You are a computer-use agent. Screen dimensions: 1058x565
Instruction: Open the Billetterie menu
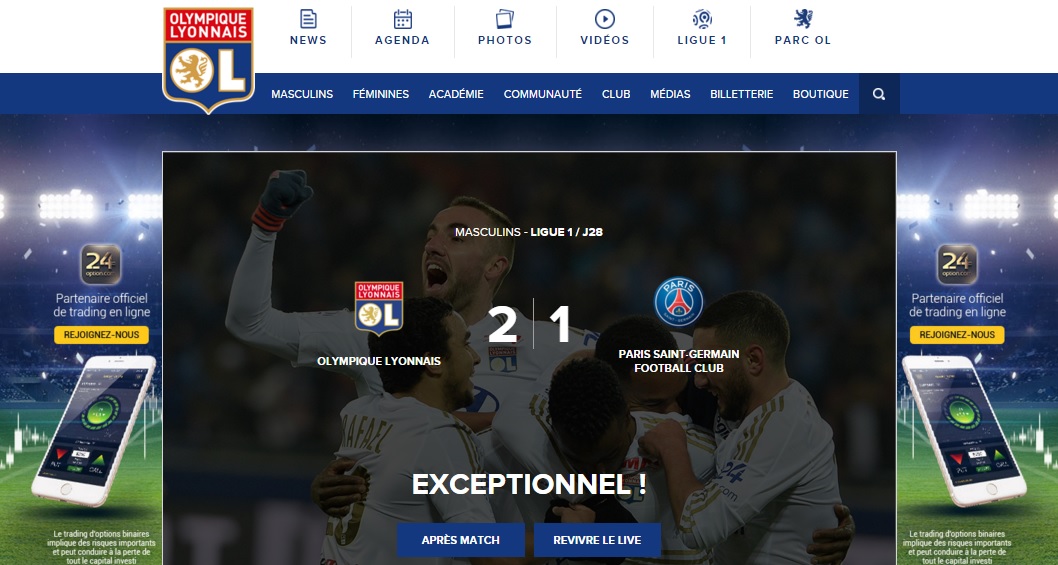pos(742,94)
